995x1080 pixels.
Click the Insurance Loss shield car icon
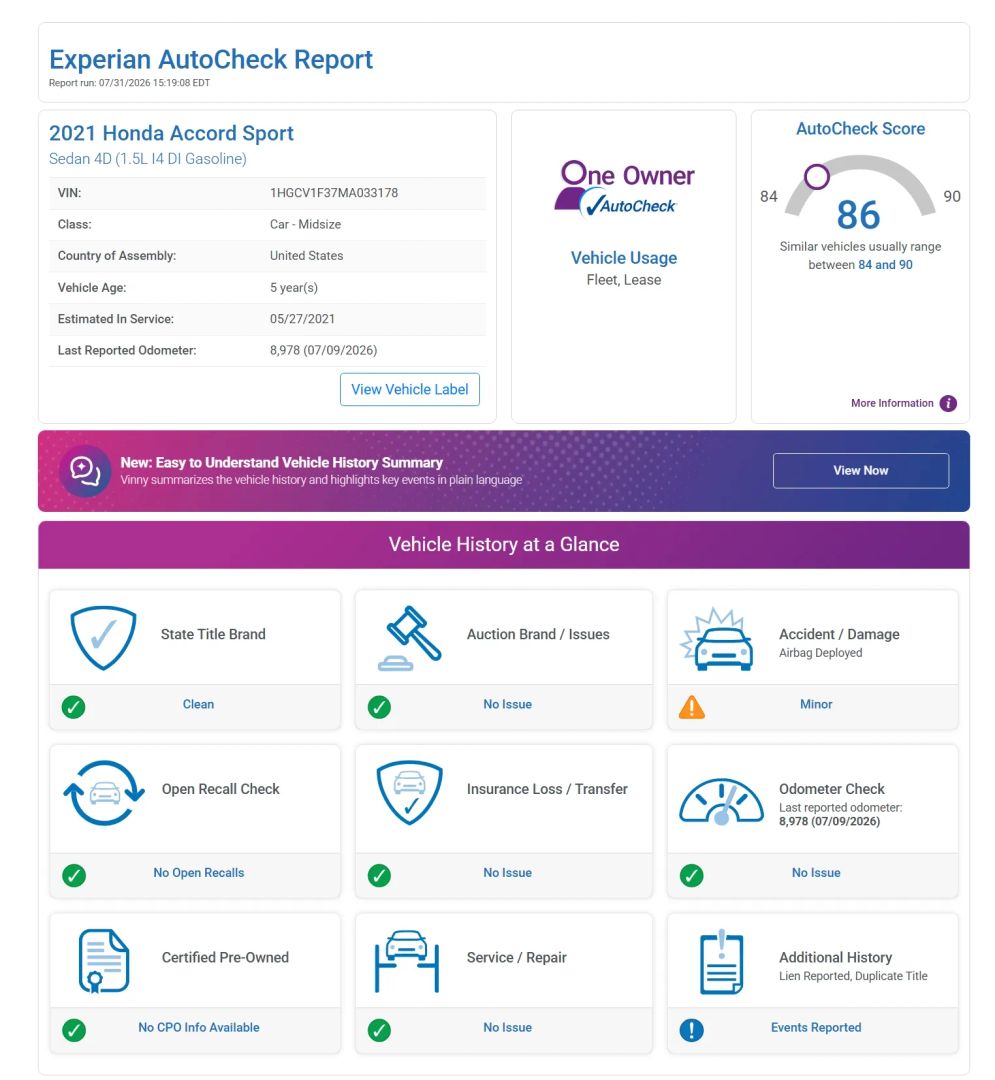410,792
